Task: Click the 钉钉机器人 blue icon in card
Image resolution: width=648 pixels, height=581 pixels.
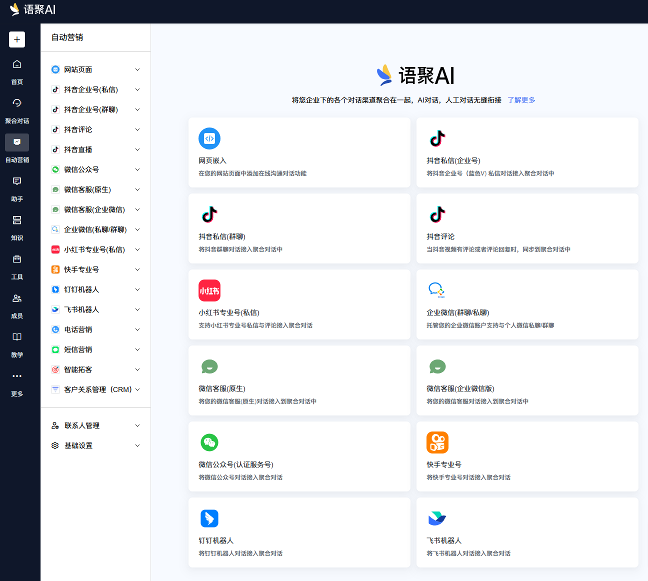Action: coord(210,519)
